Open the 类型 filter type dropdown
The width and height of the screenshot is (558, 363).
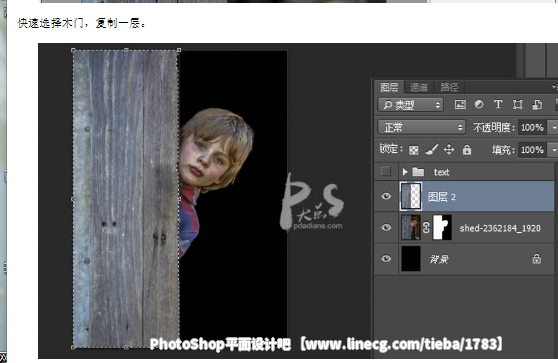point(411,105)
